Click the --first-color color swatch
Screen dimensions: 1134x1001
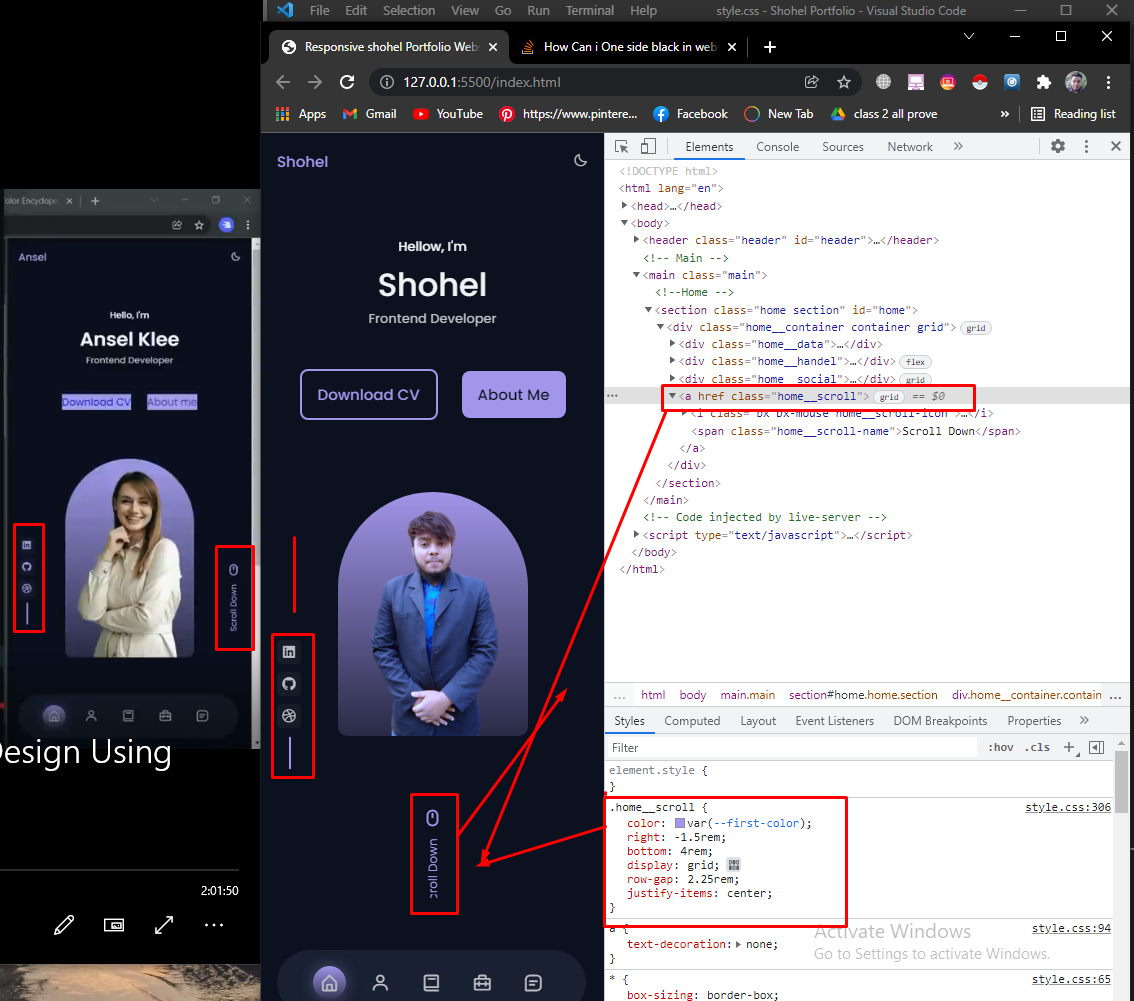[x=680, y=823]
